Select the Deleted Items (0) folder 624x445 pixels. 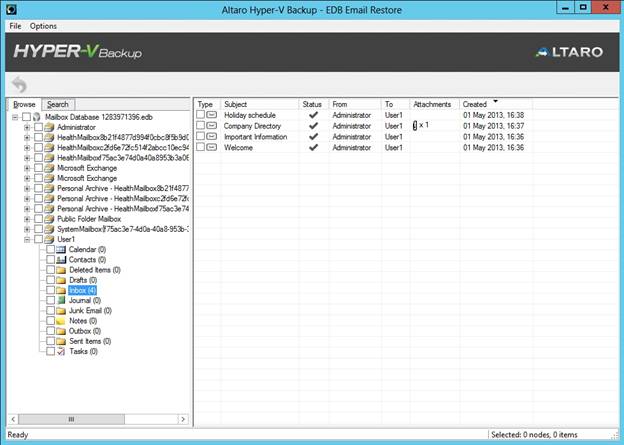(95, 270)
